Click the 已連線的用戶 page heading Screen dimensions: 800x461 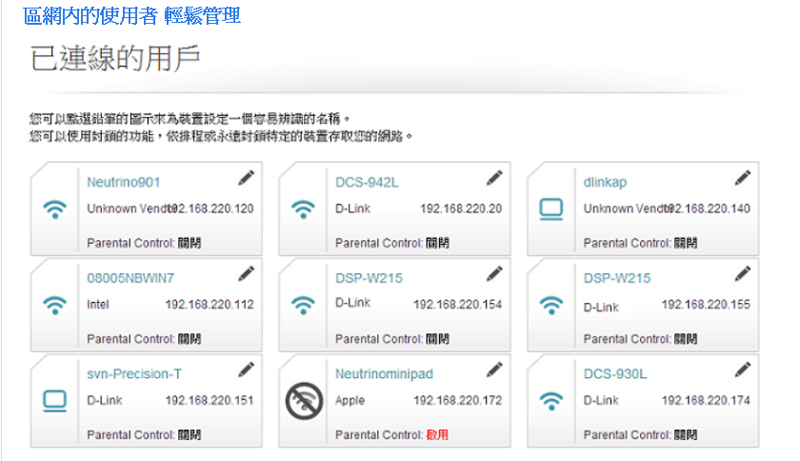pos(115,58)
